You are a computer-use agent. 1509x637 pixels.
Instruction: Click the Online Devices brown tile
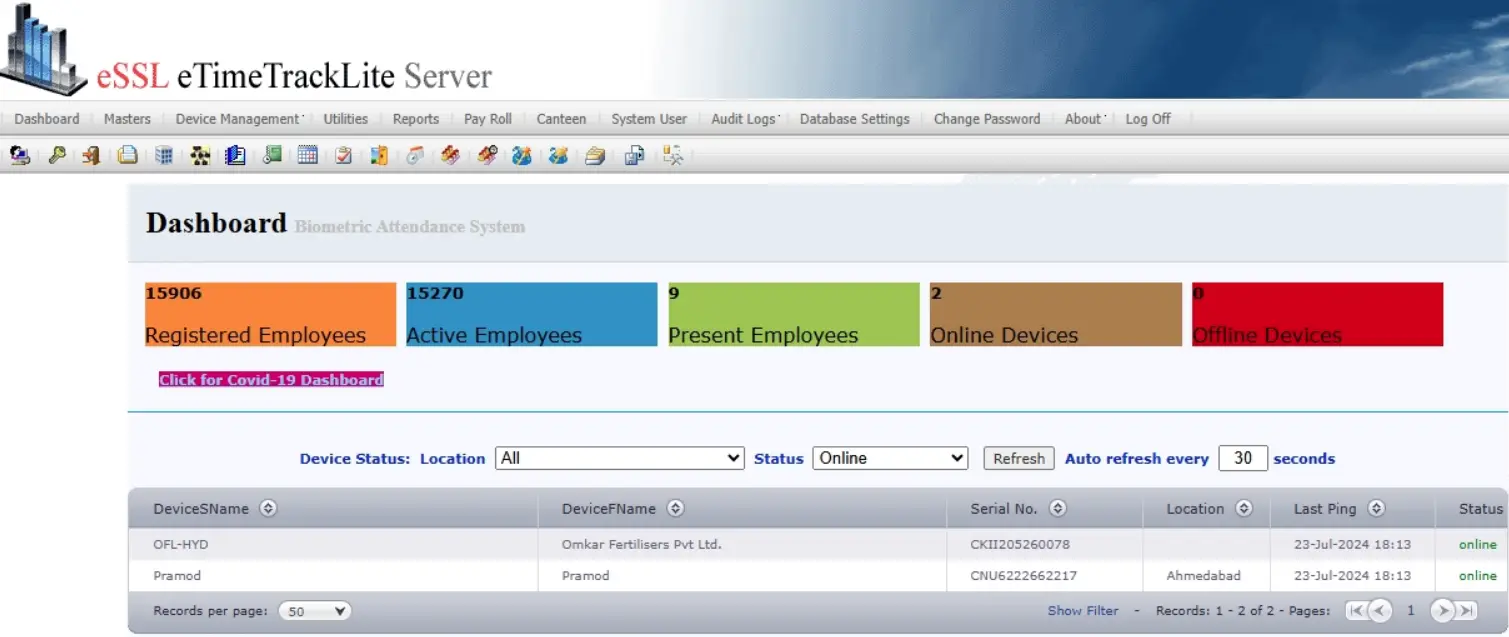(1056, 314)
